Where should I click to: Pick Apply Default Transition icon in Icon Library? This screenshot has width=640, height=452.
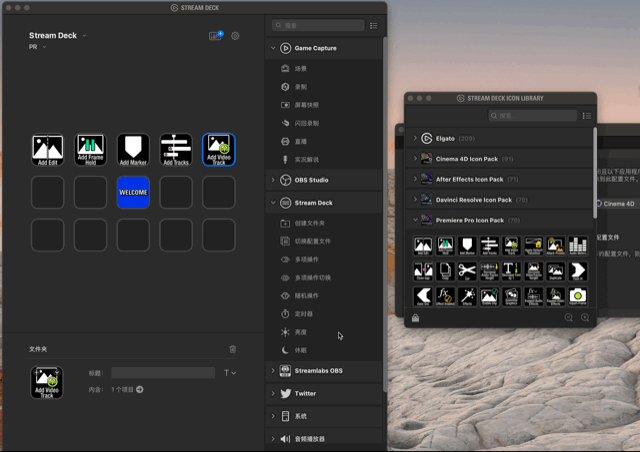click(533, 246)
